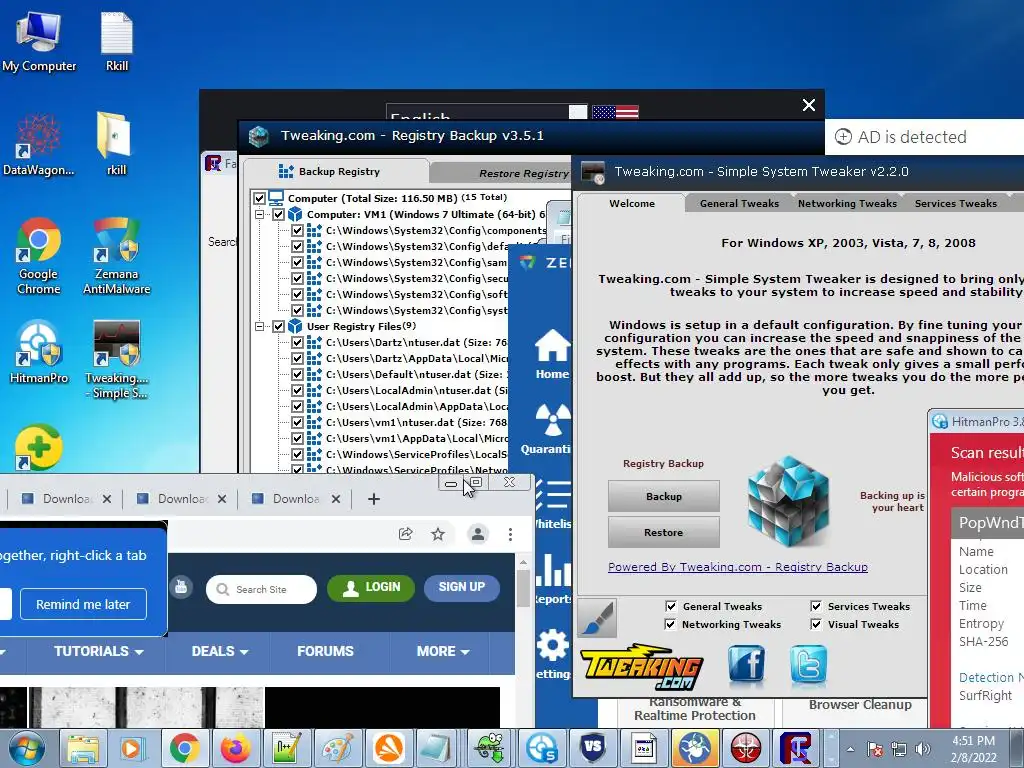
Task: Toggle the User Registry Files checkbox
Action: click(x=278, y=326)
